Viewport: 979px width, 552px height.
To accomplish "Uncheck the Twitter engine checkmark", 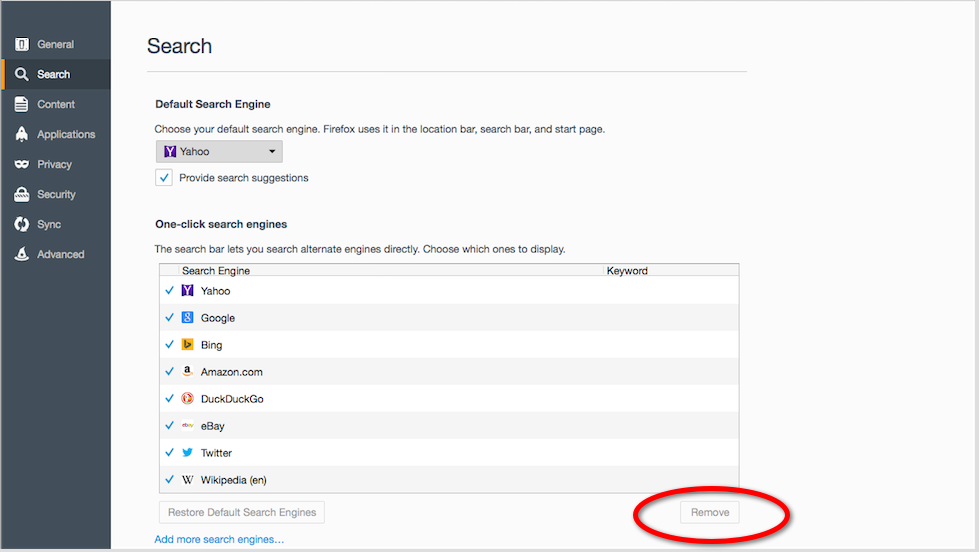I will point(169,452).
